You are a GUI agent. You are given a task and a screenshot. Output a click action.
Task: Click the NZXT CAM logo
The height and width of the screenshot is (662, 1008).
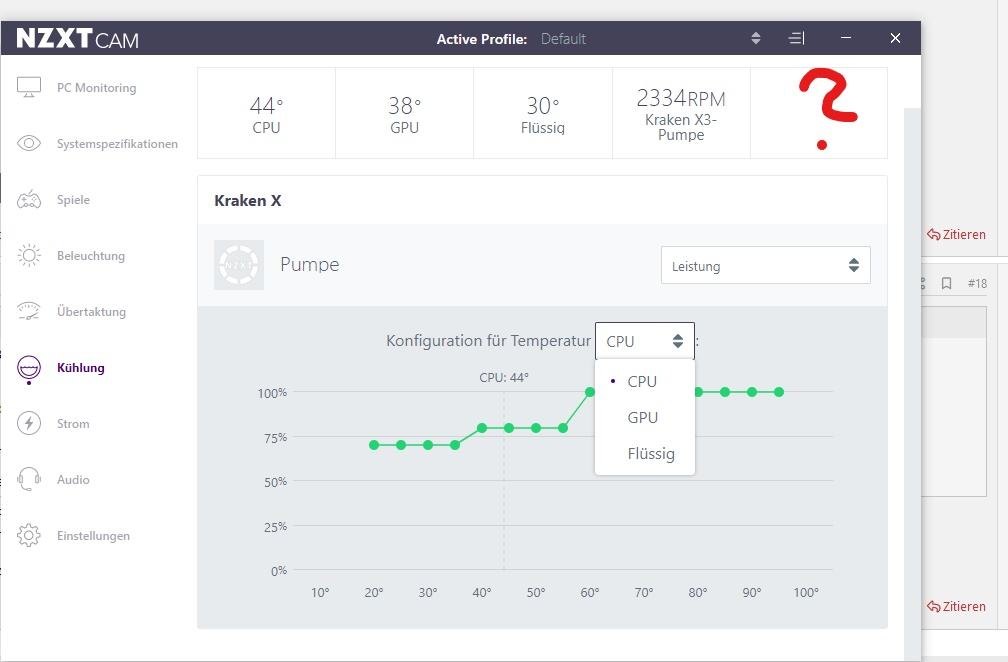click(77, 39)
